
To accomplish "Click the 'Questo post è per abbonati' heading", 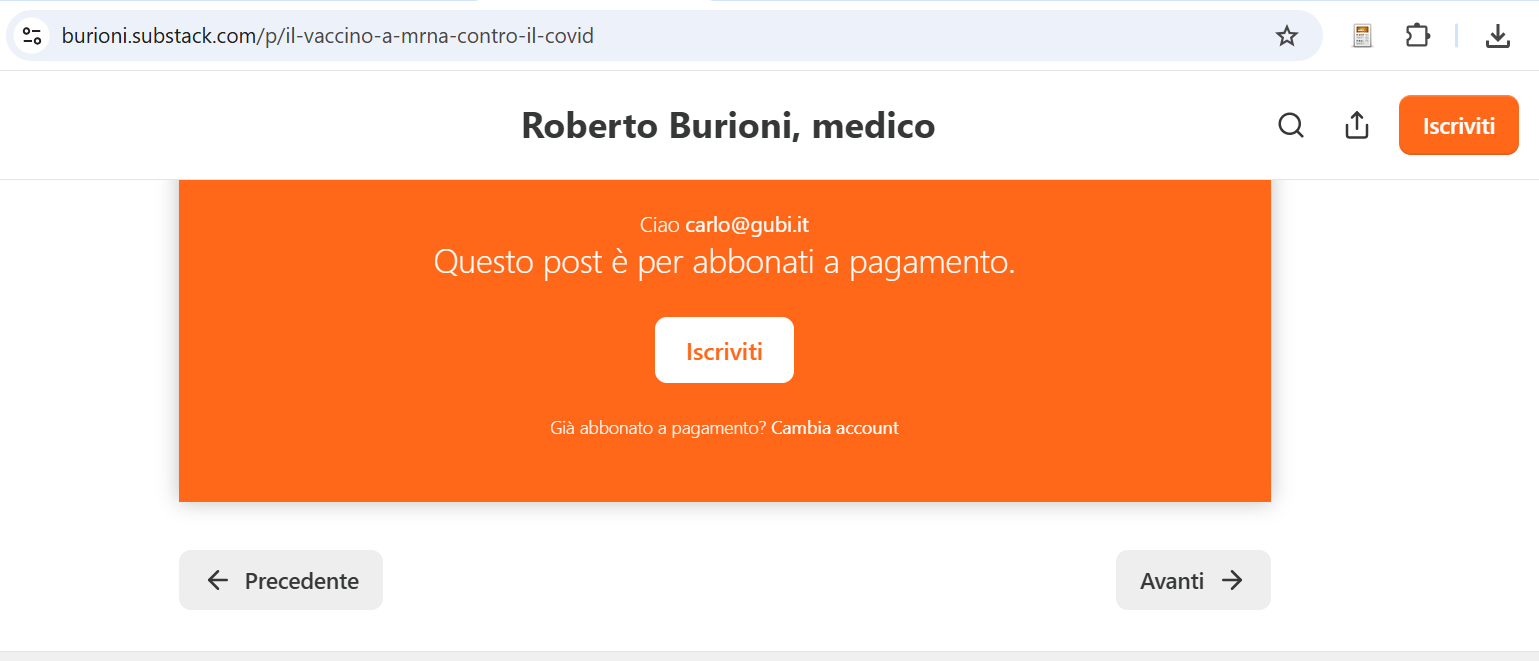I will 724,262.
